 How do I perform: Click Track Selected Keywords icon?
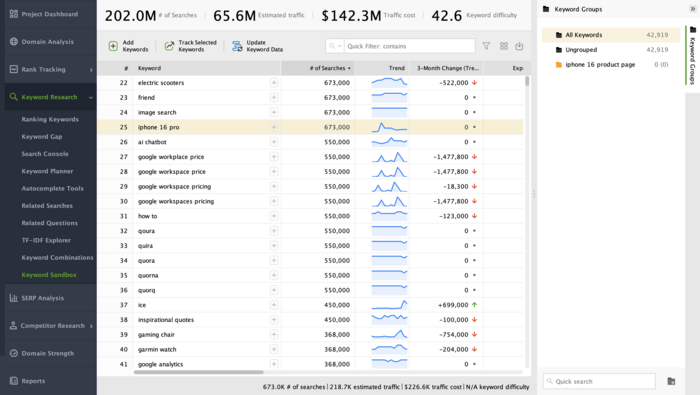pyautogui.click(x=169, y=46)
